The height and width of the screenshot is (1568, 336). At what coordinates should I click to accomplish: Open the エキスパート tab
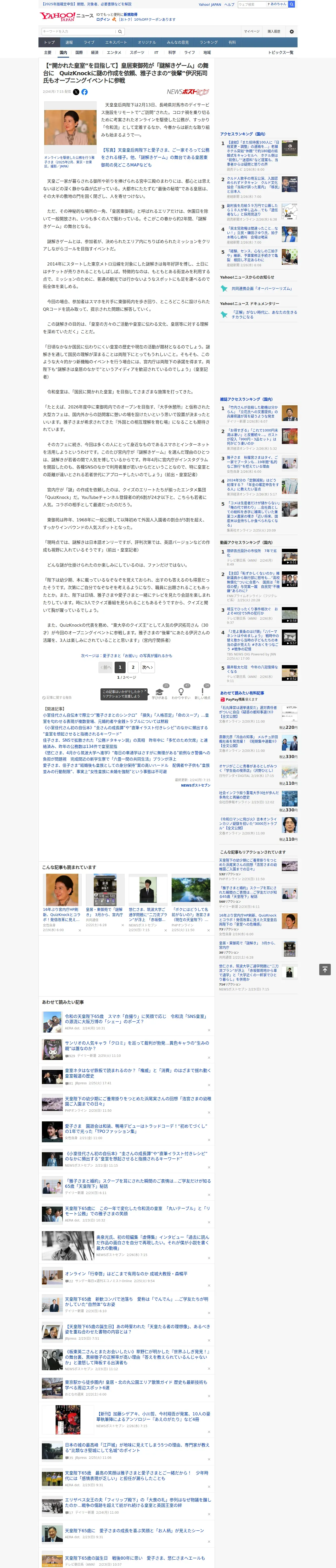(116, 43)
